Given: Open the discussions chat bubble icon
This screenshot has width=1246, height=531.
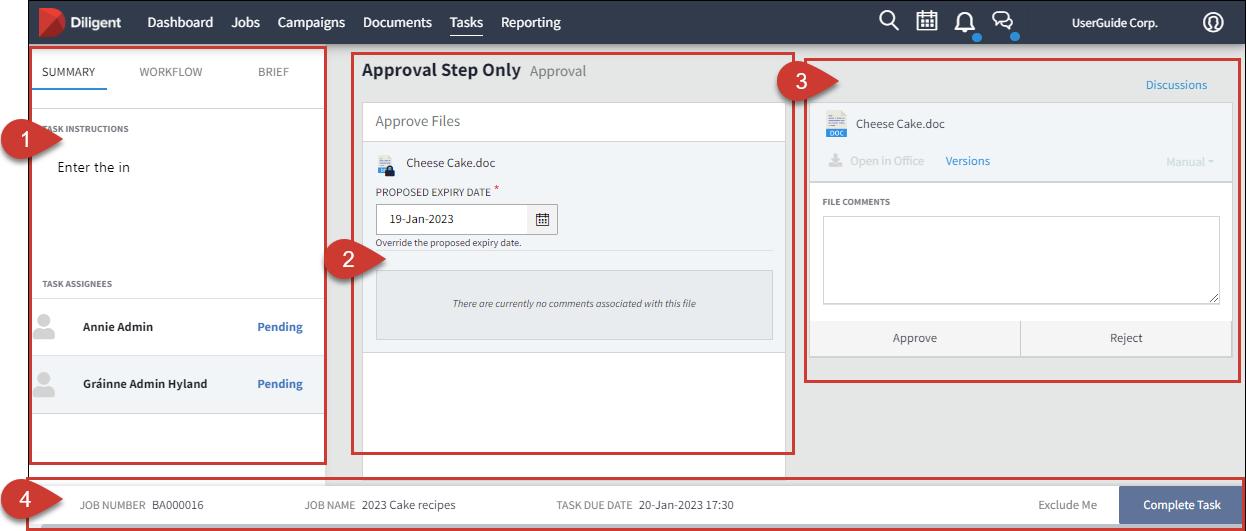Looking at the screenshot, I should coord(1002,22).
